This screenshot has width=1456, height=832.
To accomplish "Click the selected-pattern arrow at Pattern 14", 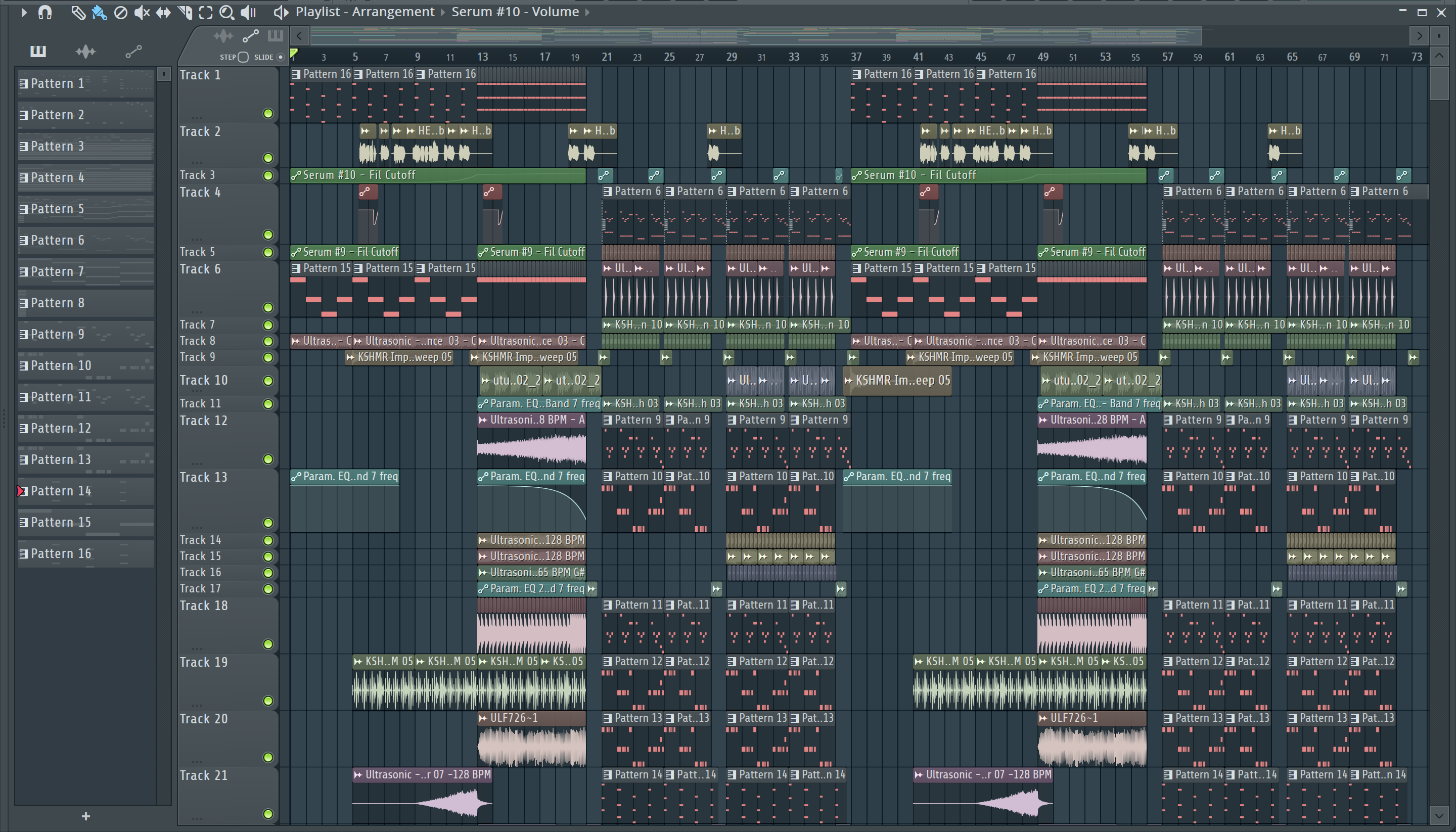I will pos(21,491).
